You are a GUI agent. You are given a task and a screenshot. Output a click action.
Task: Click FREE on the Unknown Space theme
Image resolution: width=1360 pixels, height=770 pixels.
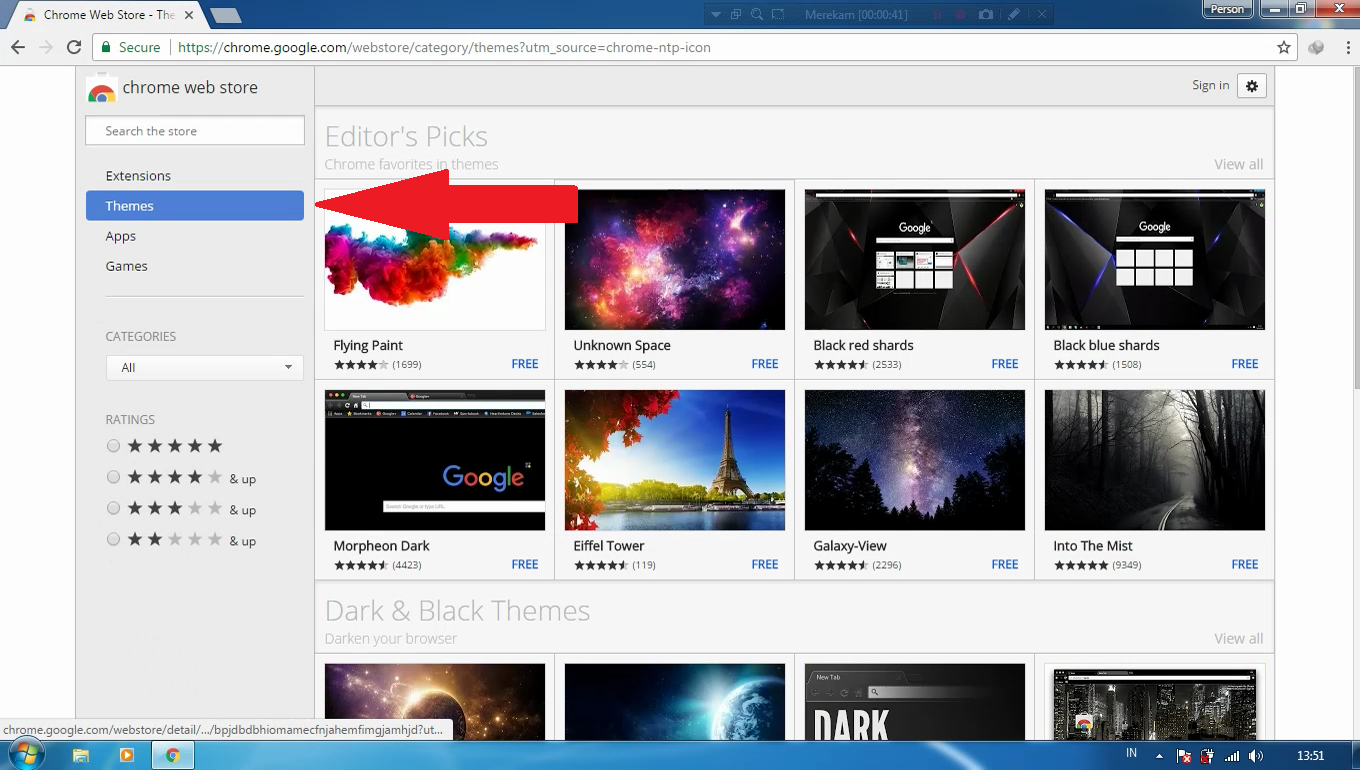click(x=765, y=364)
